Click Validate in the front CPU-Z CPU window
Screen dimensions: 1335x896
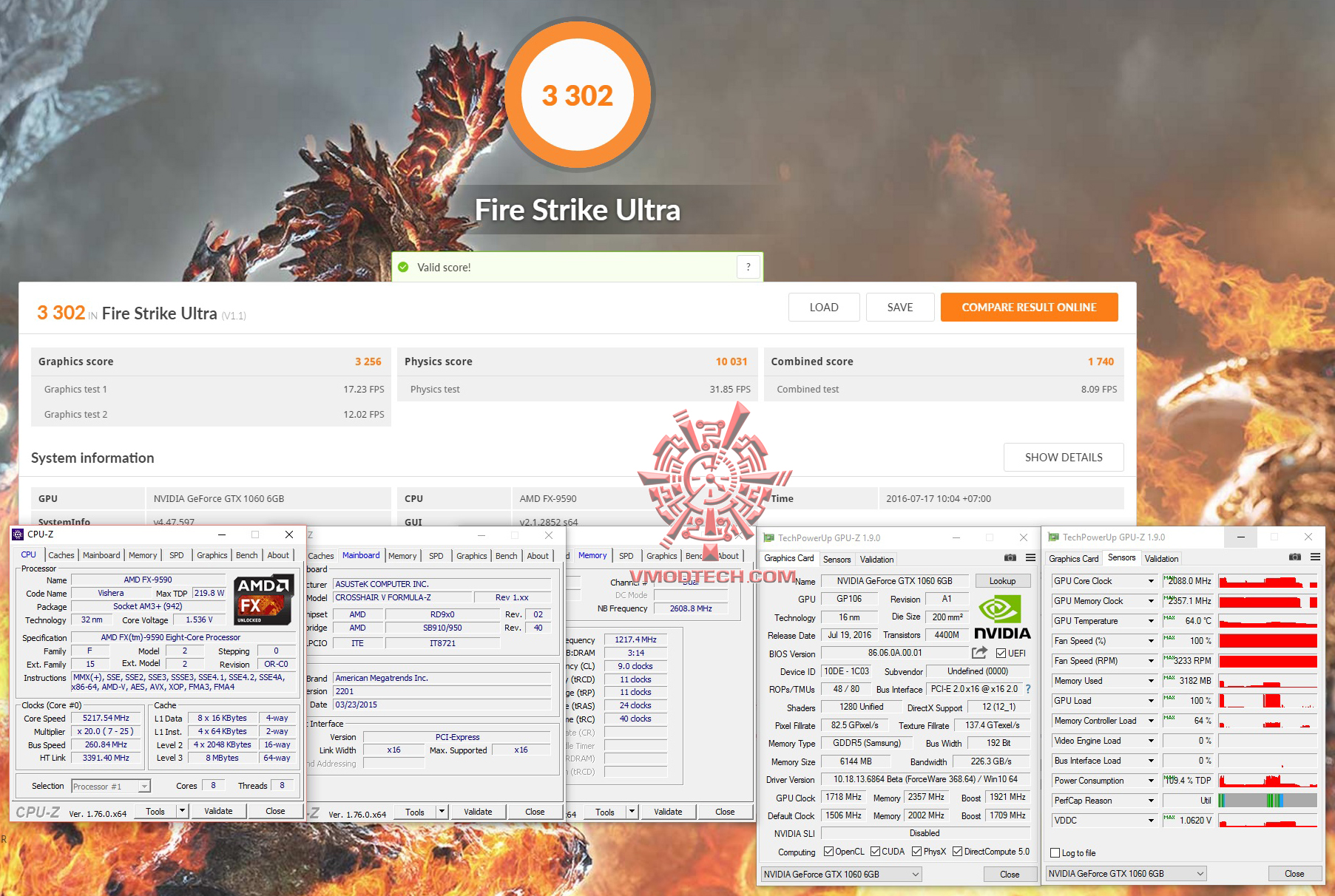(x=218, y=811)
